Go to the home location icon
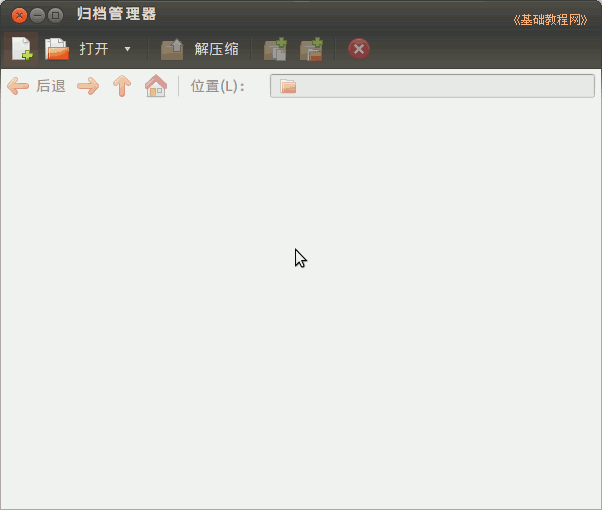Viewport: 602px width, 510px height. (x=156, y=86)
